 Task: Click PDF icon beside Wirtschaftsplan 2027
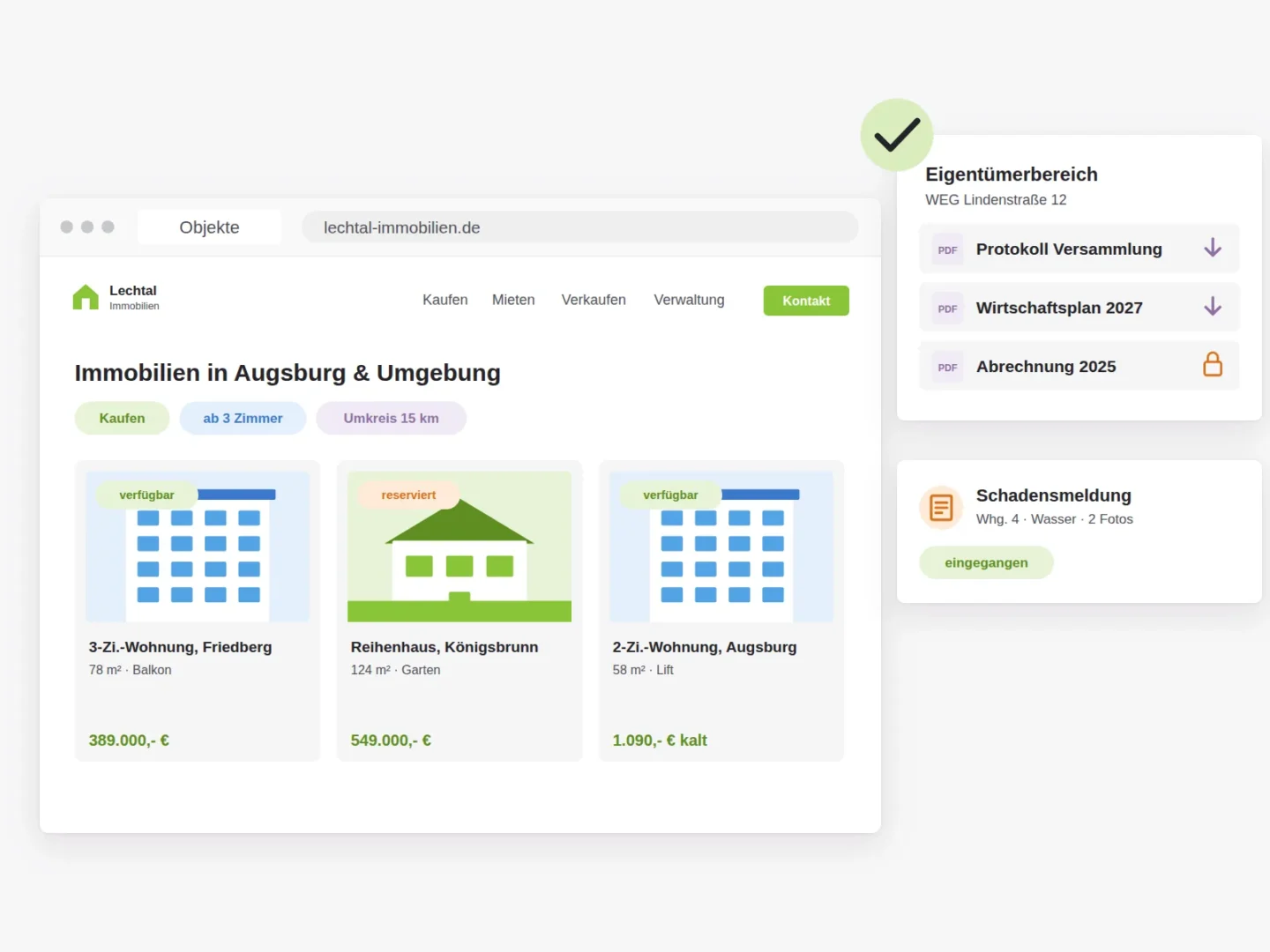pyautogui.click(x=948, y=309)
